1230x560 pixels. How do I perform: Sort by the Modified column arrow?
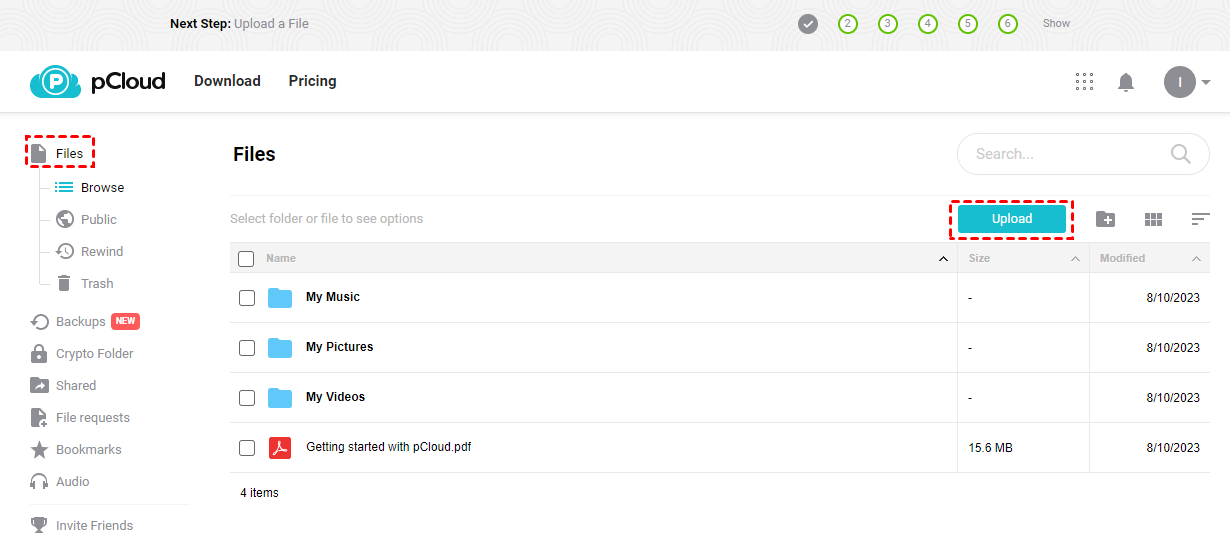click(1196, 259)
